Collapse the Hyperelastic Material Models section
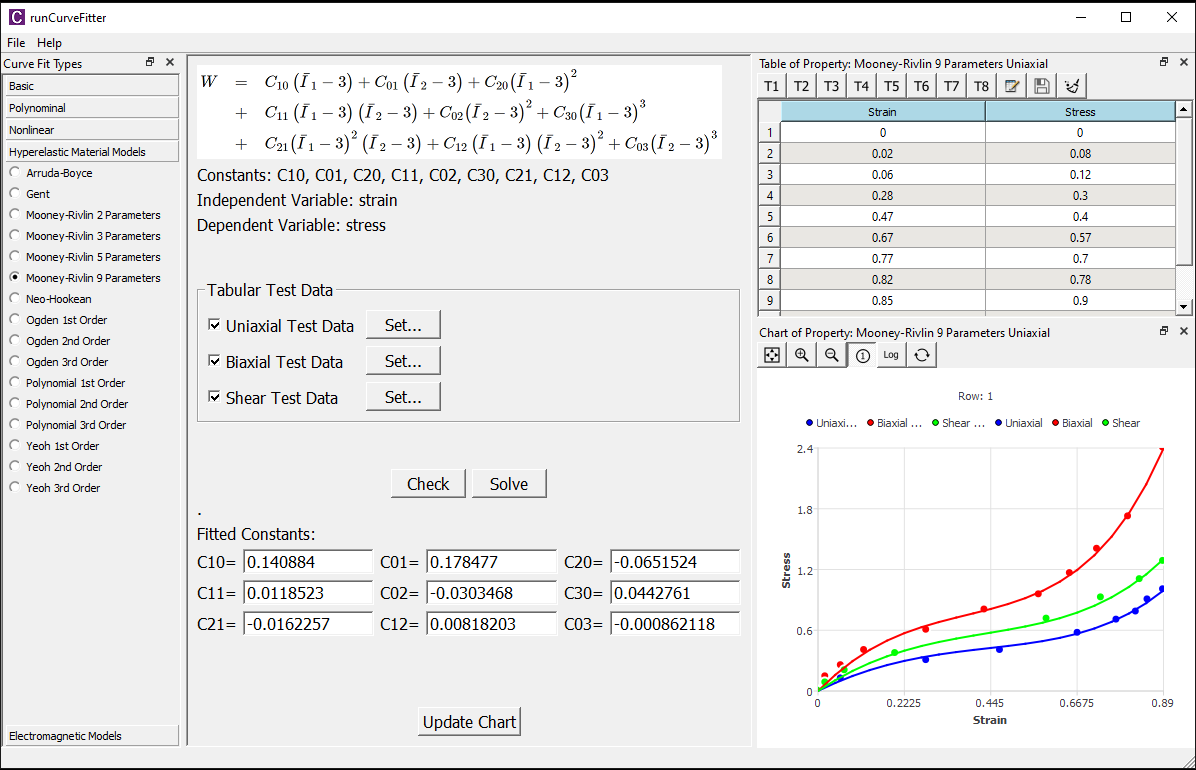Screen dimensions: 1196x770 tap(91, 151)
